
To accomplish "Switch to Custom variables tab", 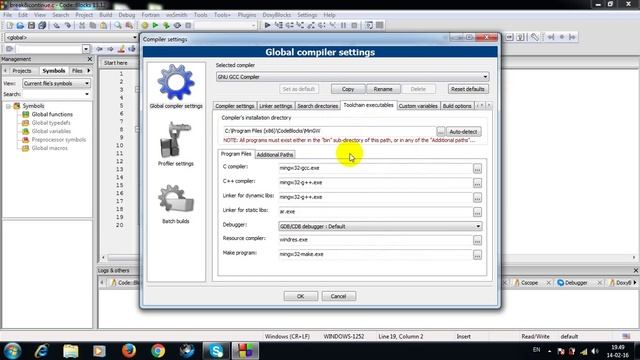I will pyautogui.click(x=418, y=106).
